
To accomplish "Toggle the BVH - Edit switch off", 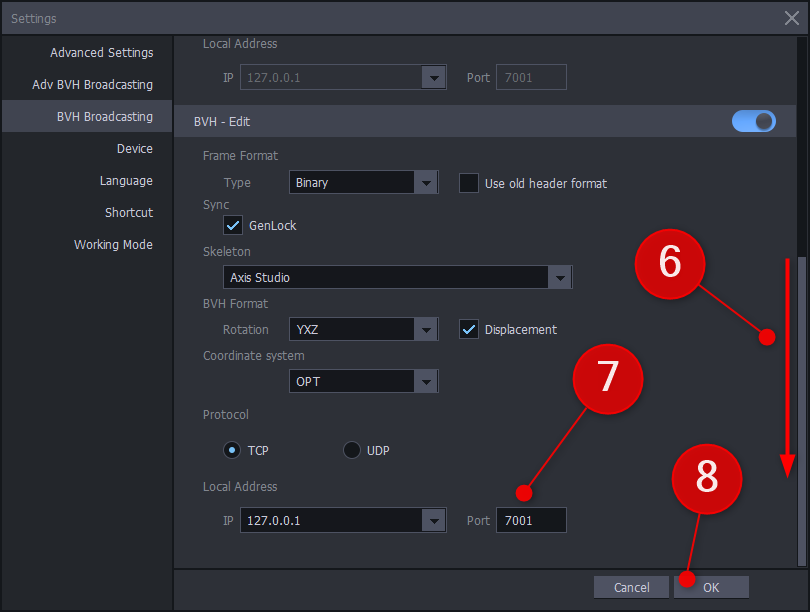I will 754,121.
